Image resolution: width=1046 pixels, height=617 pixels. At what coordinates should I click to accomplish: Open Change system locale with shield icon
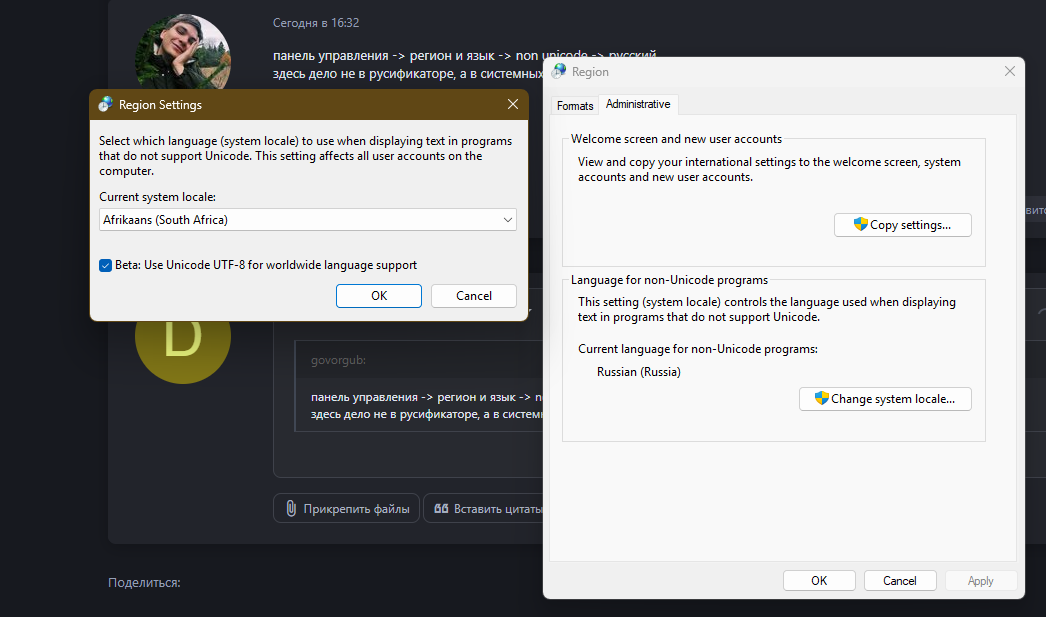[x=885, y=398]
